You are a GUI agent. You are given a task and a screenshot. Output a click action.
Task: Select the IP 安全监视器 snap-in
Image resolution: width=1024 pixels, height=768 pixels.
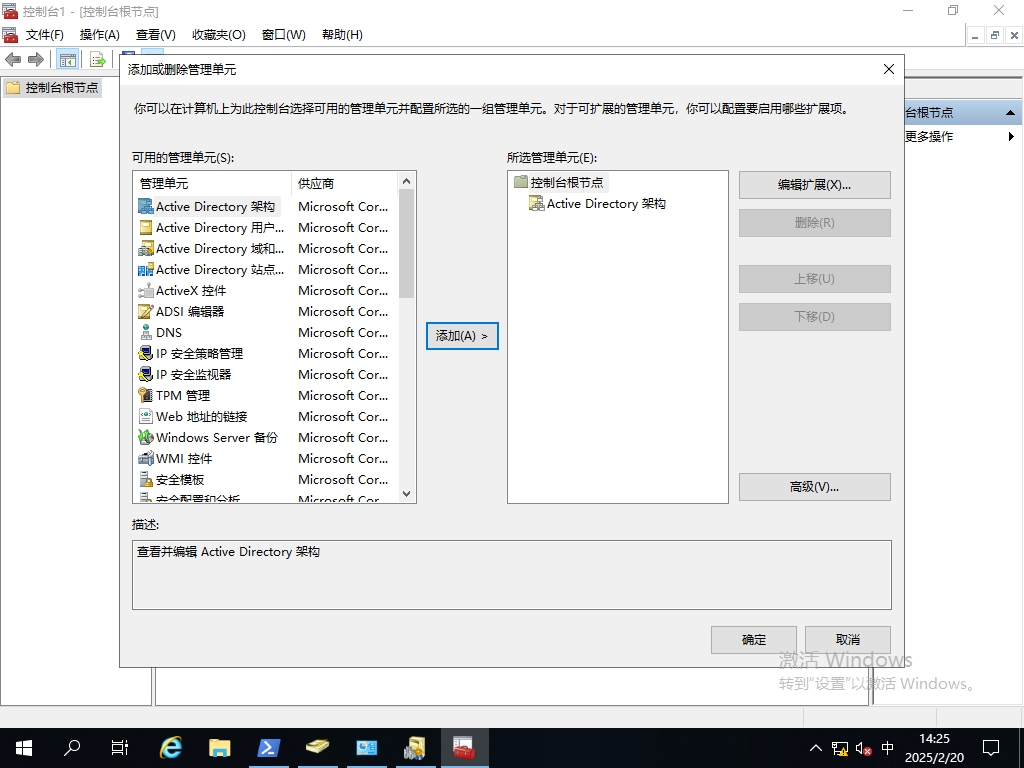click(193, 375)
